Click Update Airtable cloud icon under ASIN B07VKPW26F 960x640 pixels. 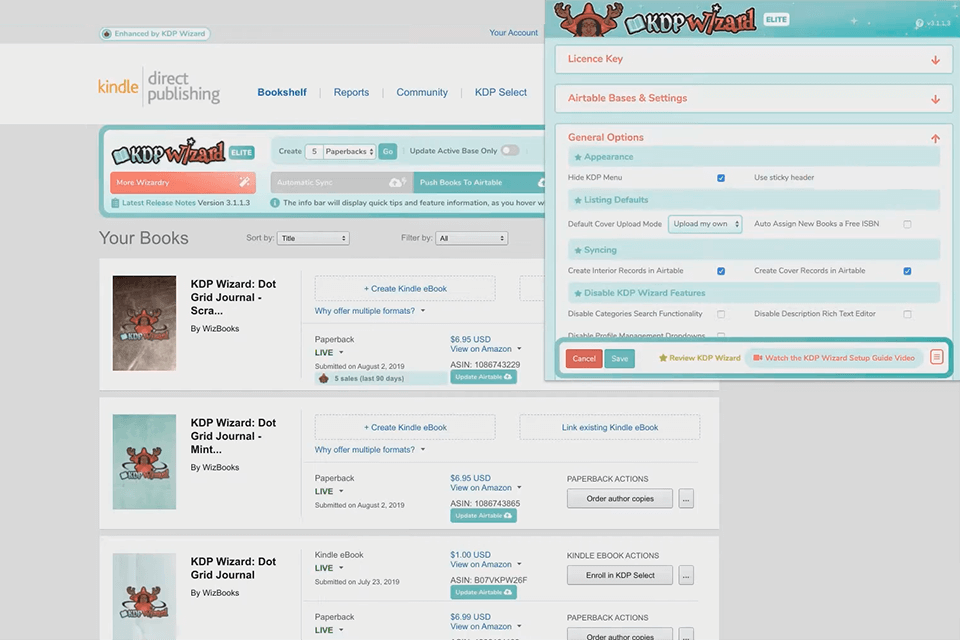coord(508,592)
